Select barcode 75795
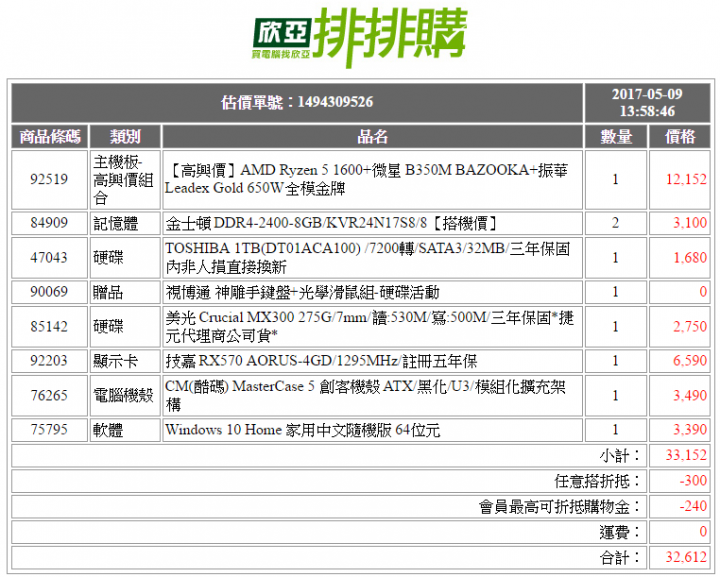This screenshot has width=720, height=577. pyautogui.click(x=49, y=429)
